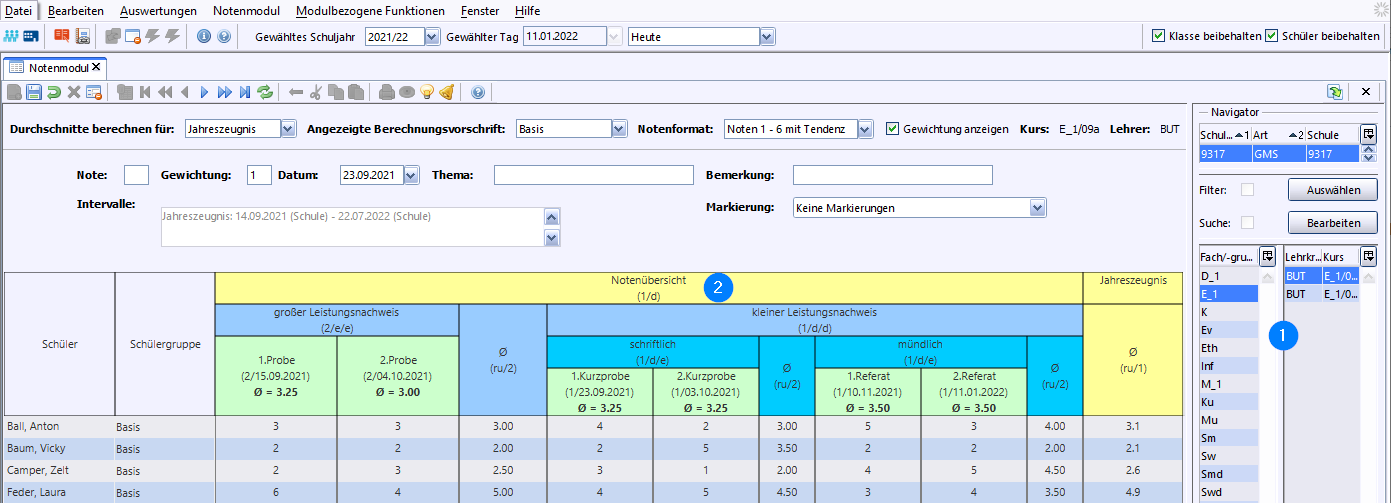Screen dimensions: 1391x503
Task: Open column chooser beside Schule header
Action: 1368,134
